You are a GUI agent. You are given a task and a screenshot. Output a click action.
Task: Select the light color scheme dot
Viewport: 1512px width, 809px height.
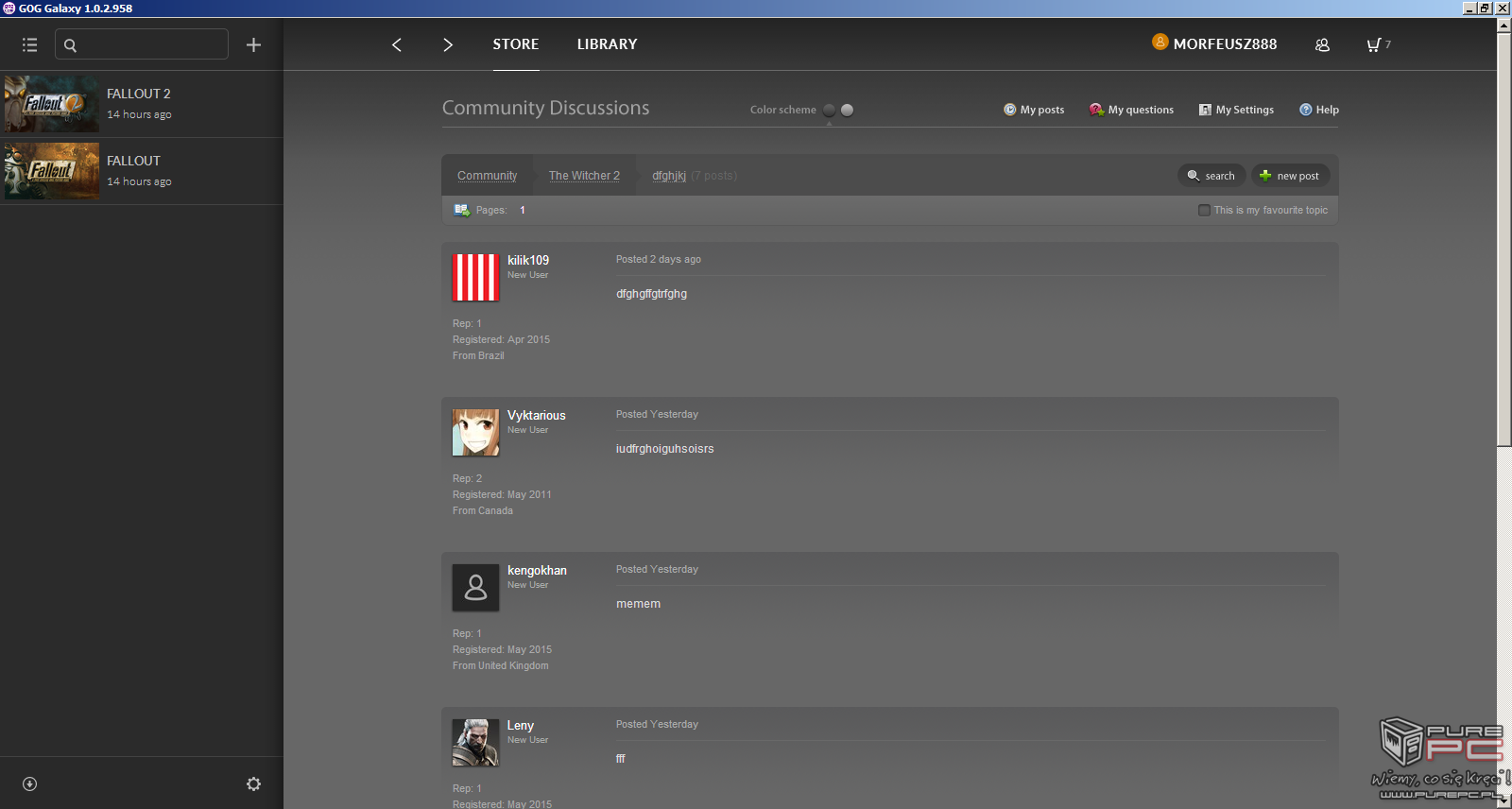click(x=848, y=110)
